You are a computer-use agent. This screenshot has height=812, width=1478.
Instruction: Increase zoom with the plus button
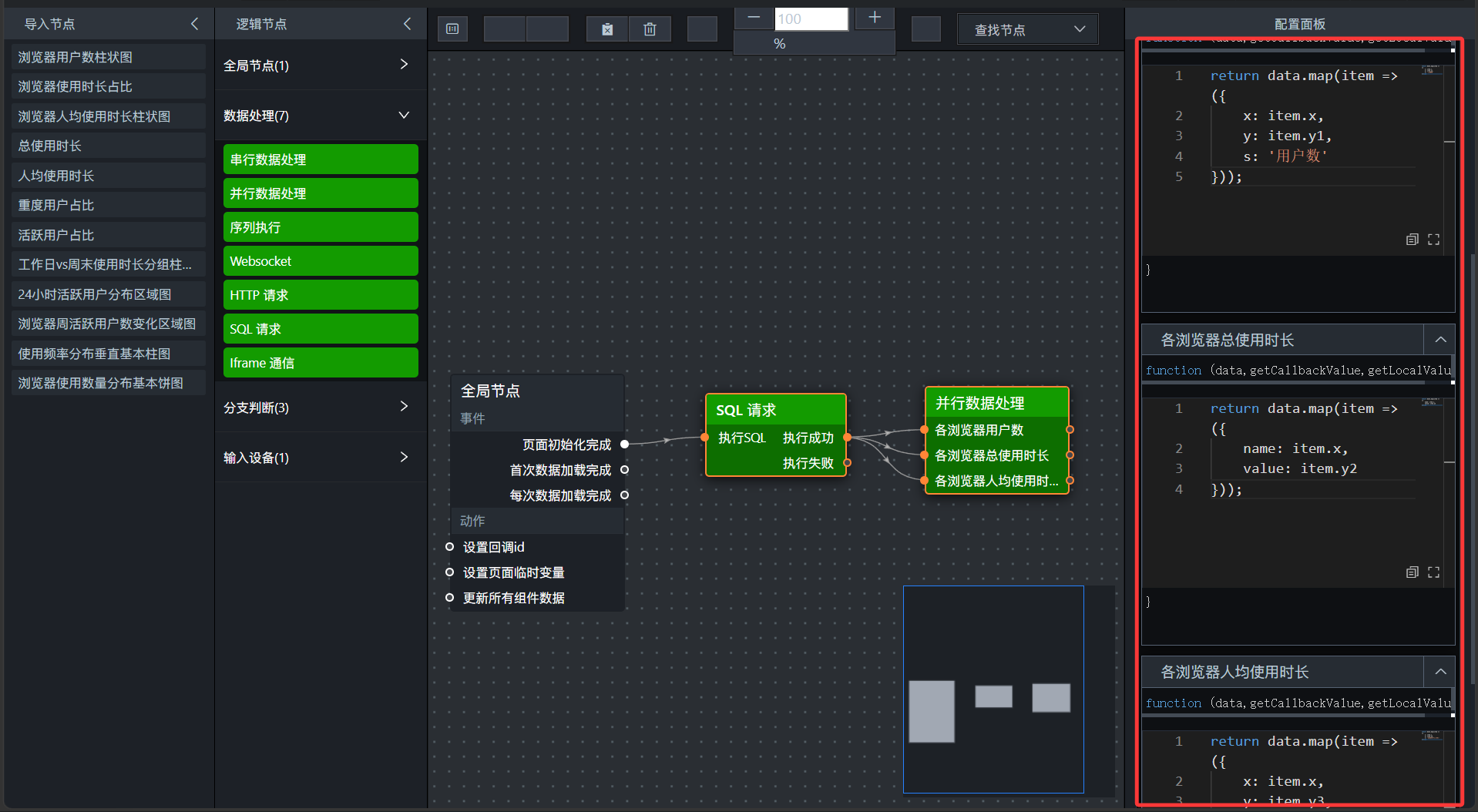click(x=875, y=18)
